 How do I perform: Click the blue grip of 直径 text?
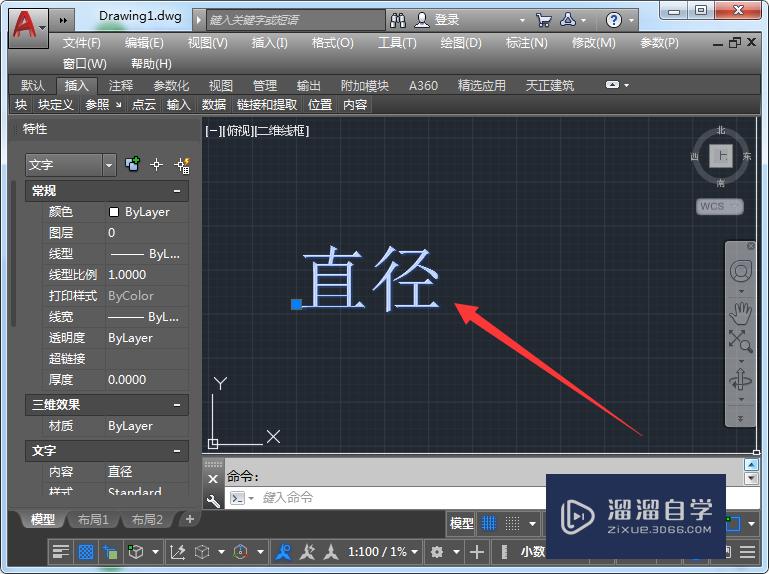pos(296,305)
